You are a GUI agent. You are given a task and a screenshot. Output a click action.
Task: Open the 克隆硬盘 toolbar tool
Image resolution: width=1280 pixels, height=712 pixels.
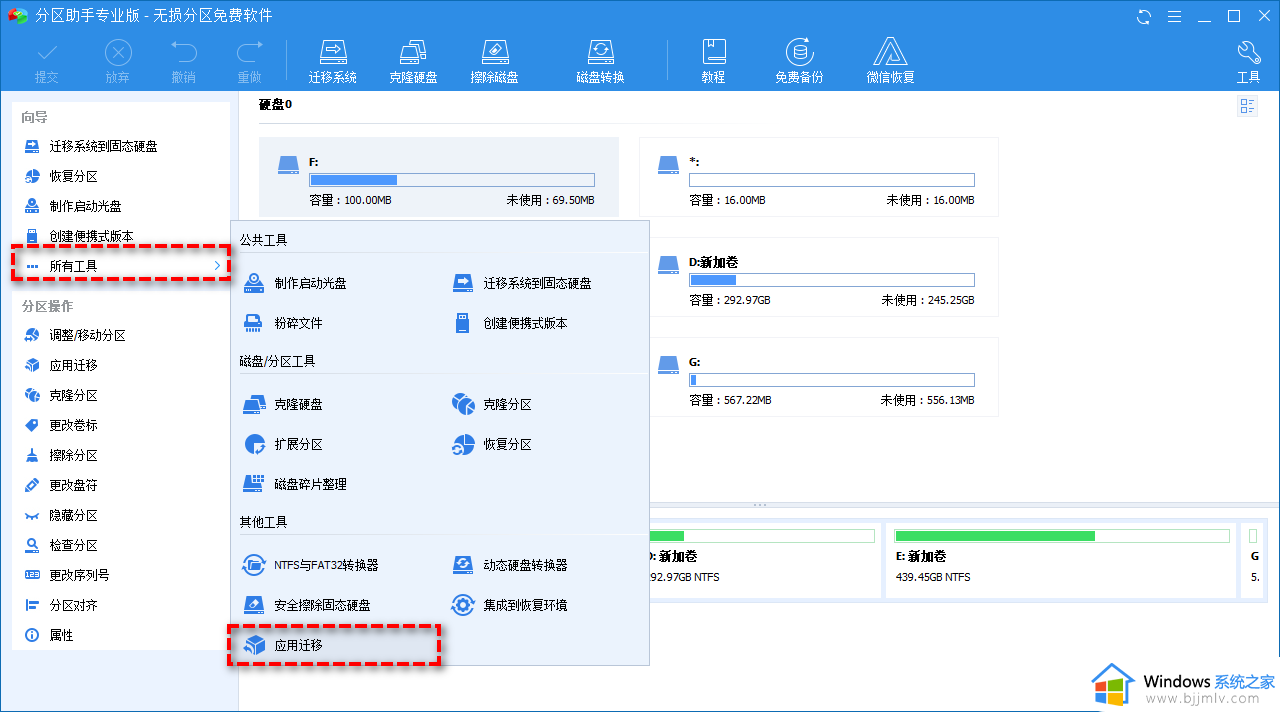[x=413, y=62]
